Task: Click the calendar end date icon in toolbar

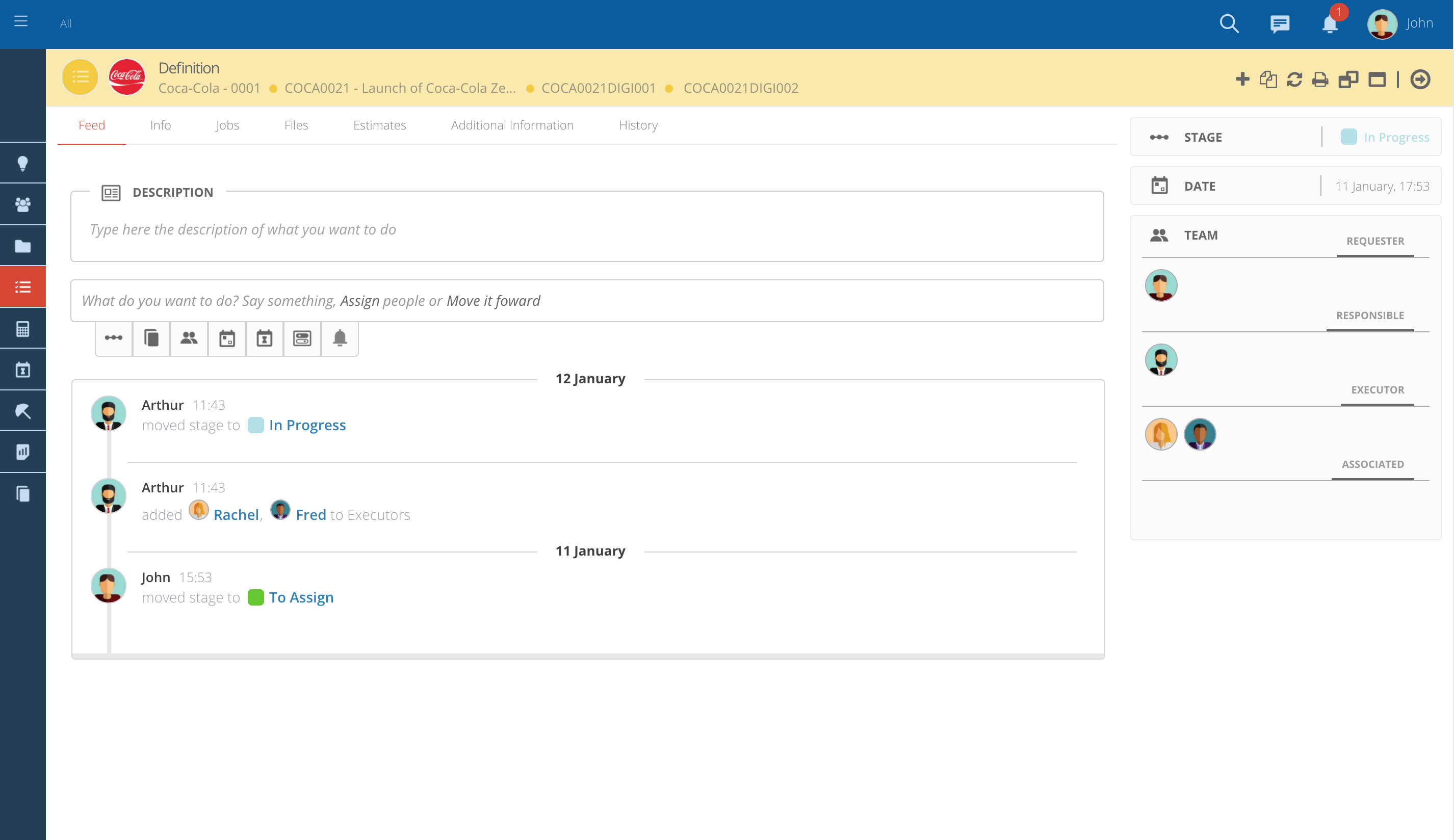Action: pyautogui.click(x=265, y=338)
